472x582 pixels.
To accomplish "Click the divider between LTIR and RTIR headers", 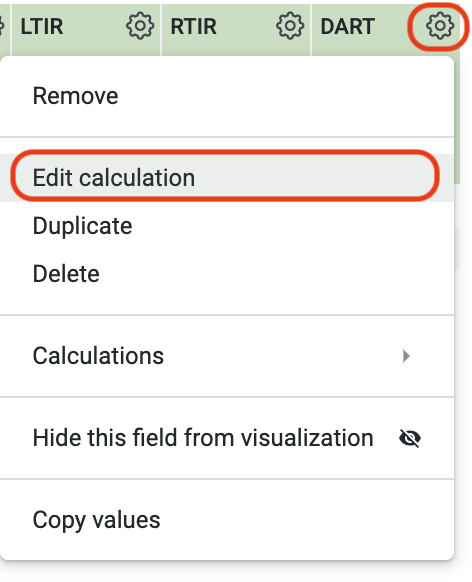I will pos(161,30).
